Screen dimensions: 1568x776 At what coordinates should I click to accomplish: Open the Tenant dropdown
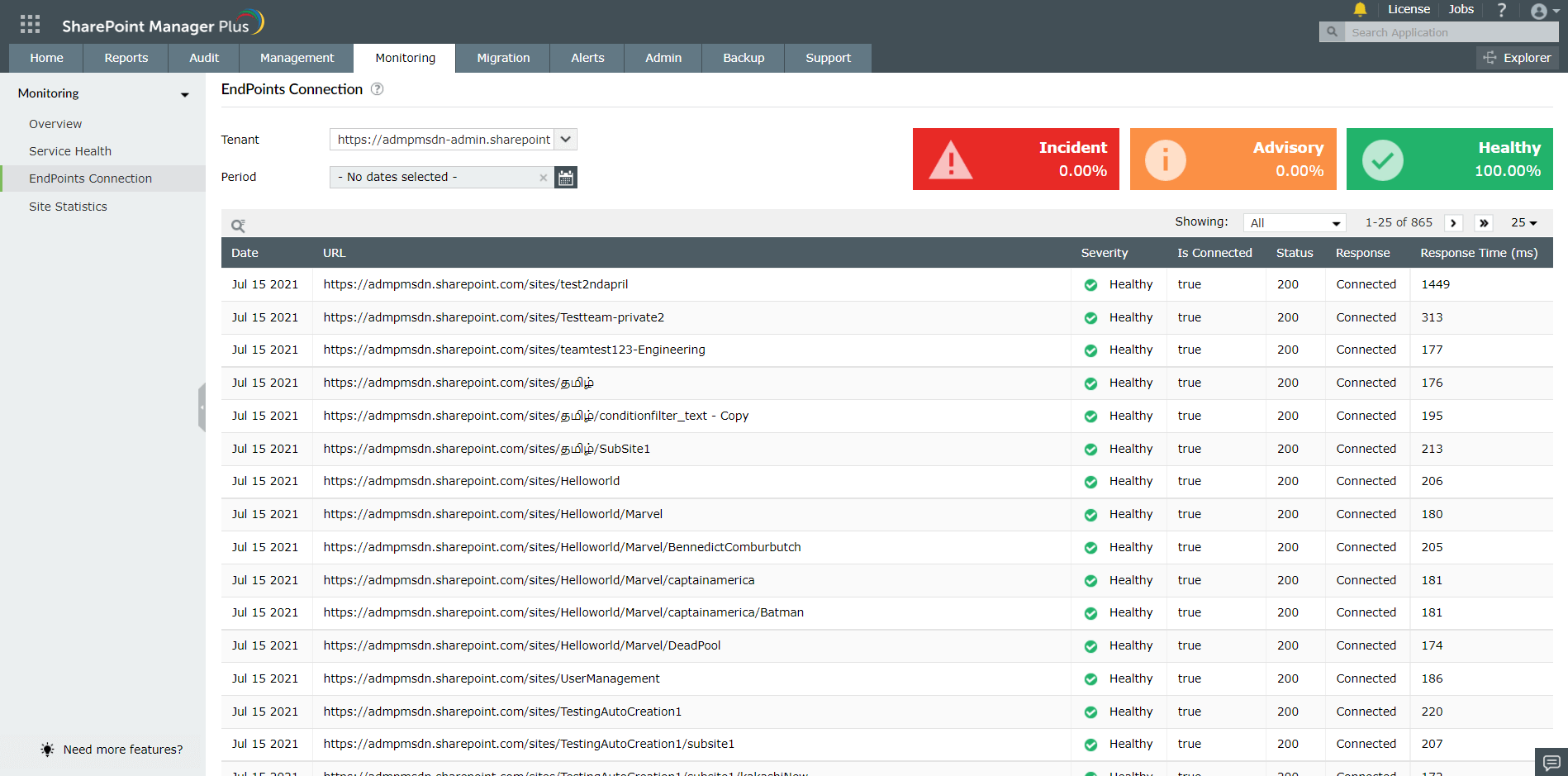coord(565,139)
